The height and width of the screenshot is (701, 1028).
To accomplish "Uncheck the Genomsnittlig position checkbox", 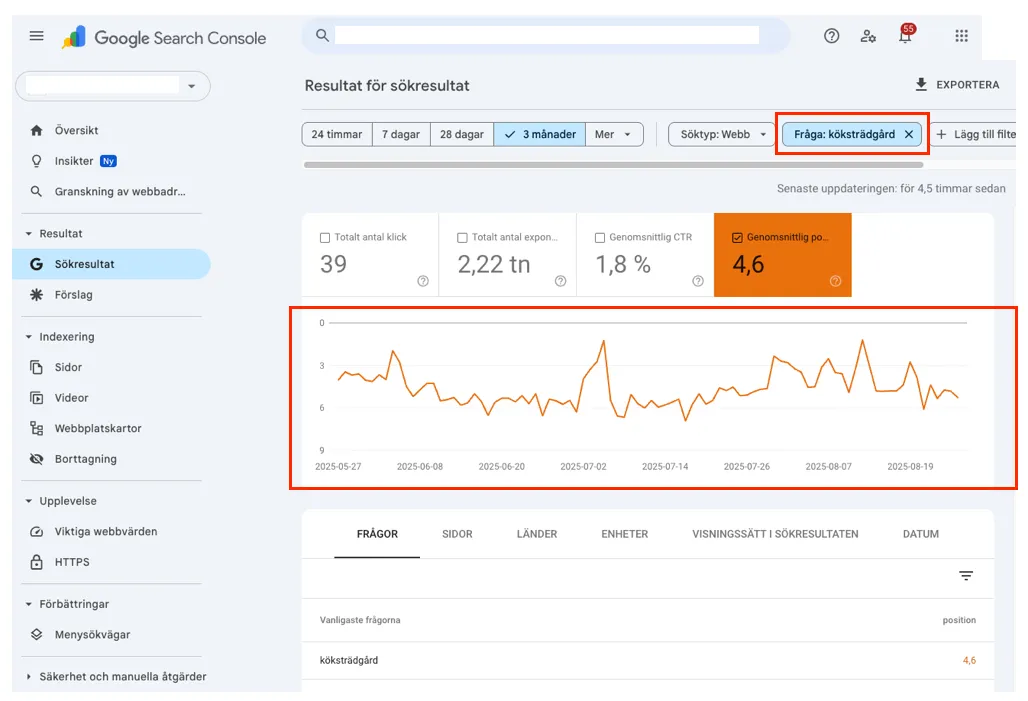I will 737,237.
